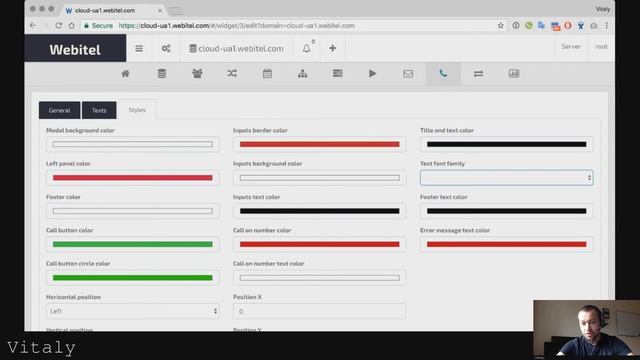This screenshot has width=640, height=360.
Task: Pick the Call on number text color swatch
Action: 320,278
